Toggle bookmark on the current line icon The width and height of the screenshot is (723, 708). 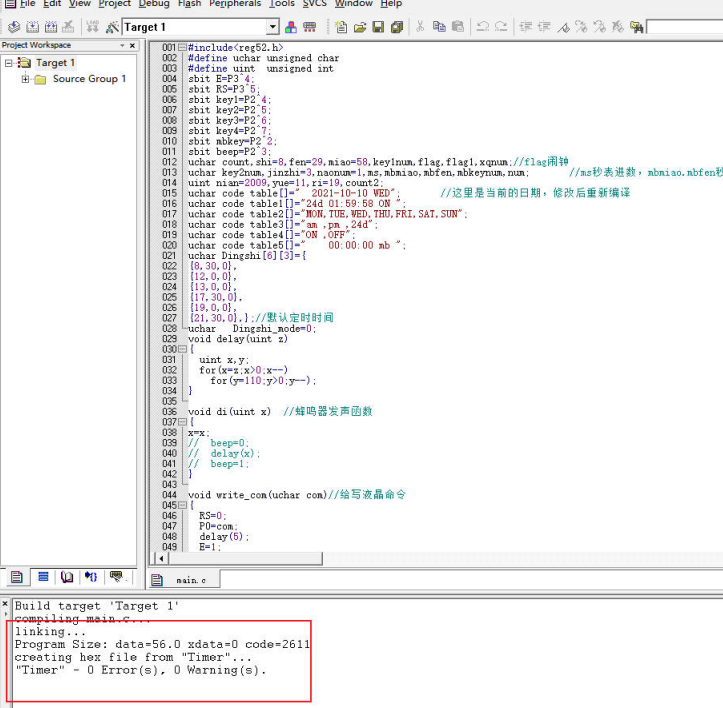[x=563, y=27]
